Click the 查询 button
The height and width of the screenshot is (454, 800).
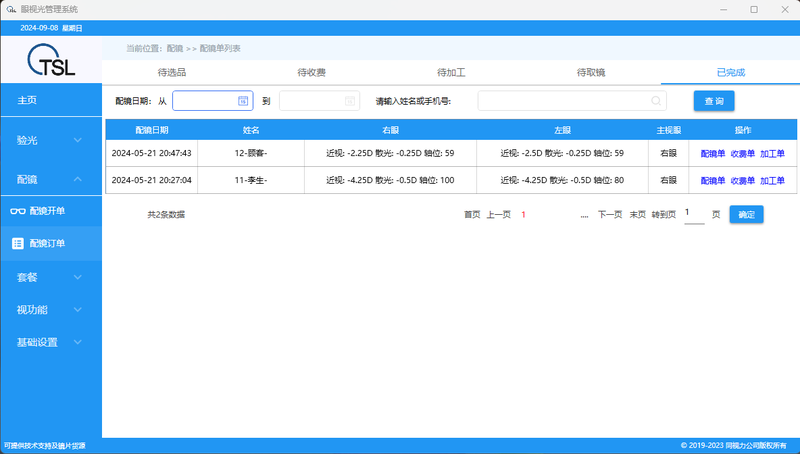click(x=714, y=101)
